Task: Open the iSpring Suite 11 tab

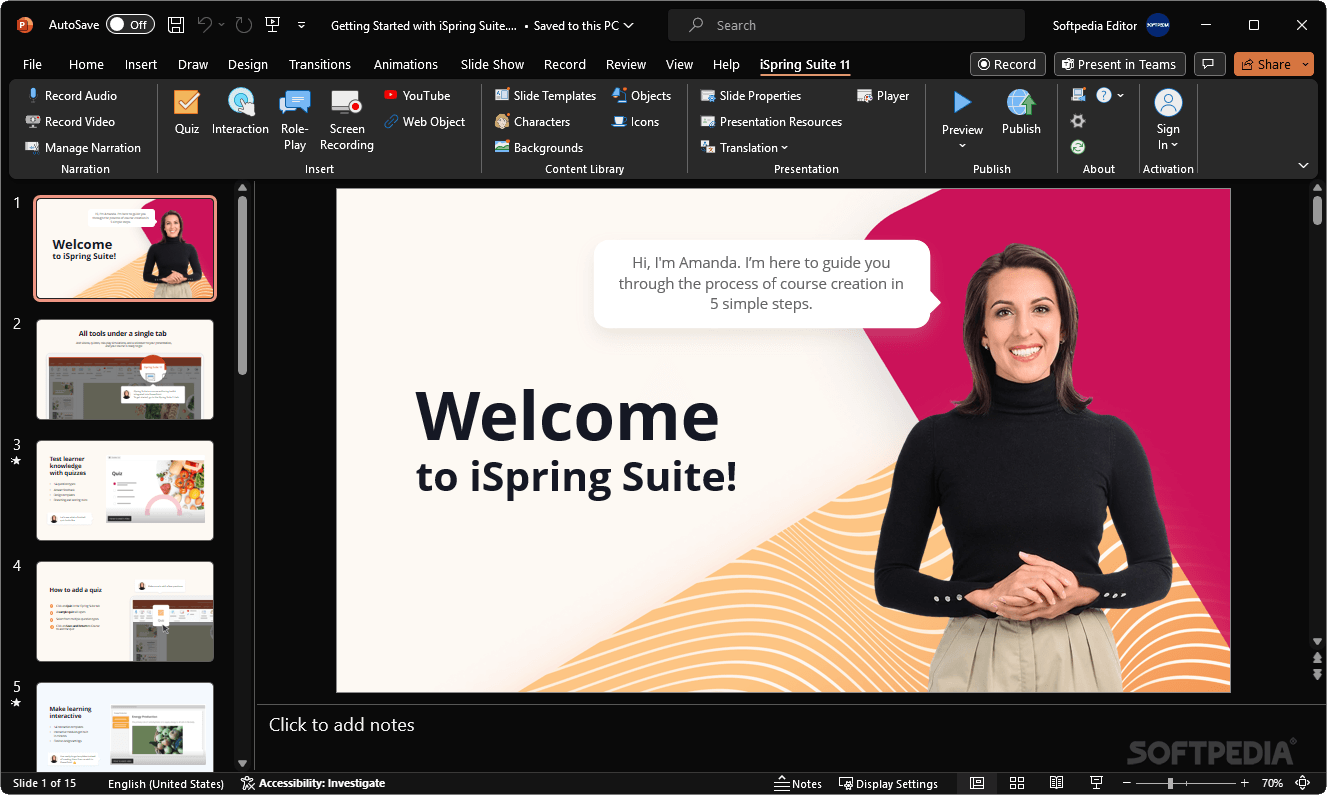Action: click(x=805, y=64)
